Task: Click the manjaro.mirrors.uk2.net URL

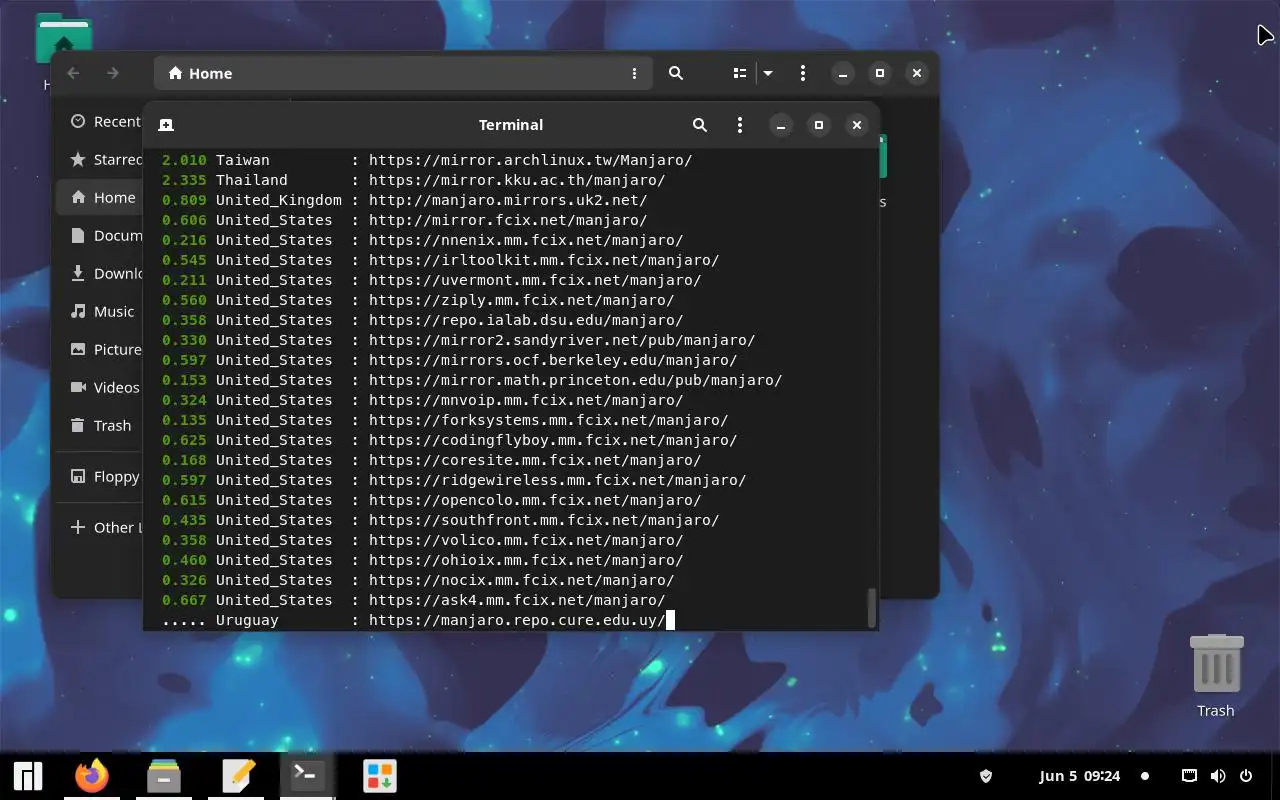Action: 508,200
